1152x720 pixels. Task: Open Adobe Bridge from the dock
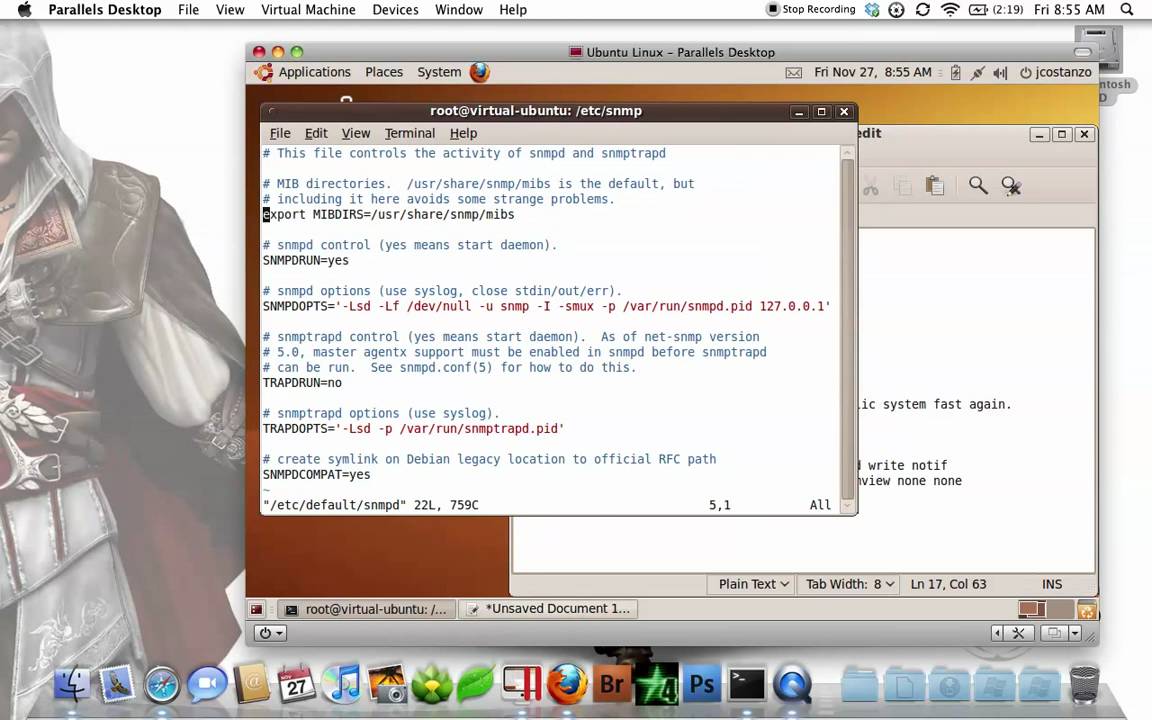(612, 684)
